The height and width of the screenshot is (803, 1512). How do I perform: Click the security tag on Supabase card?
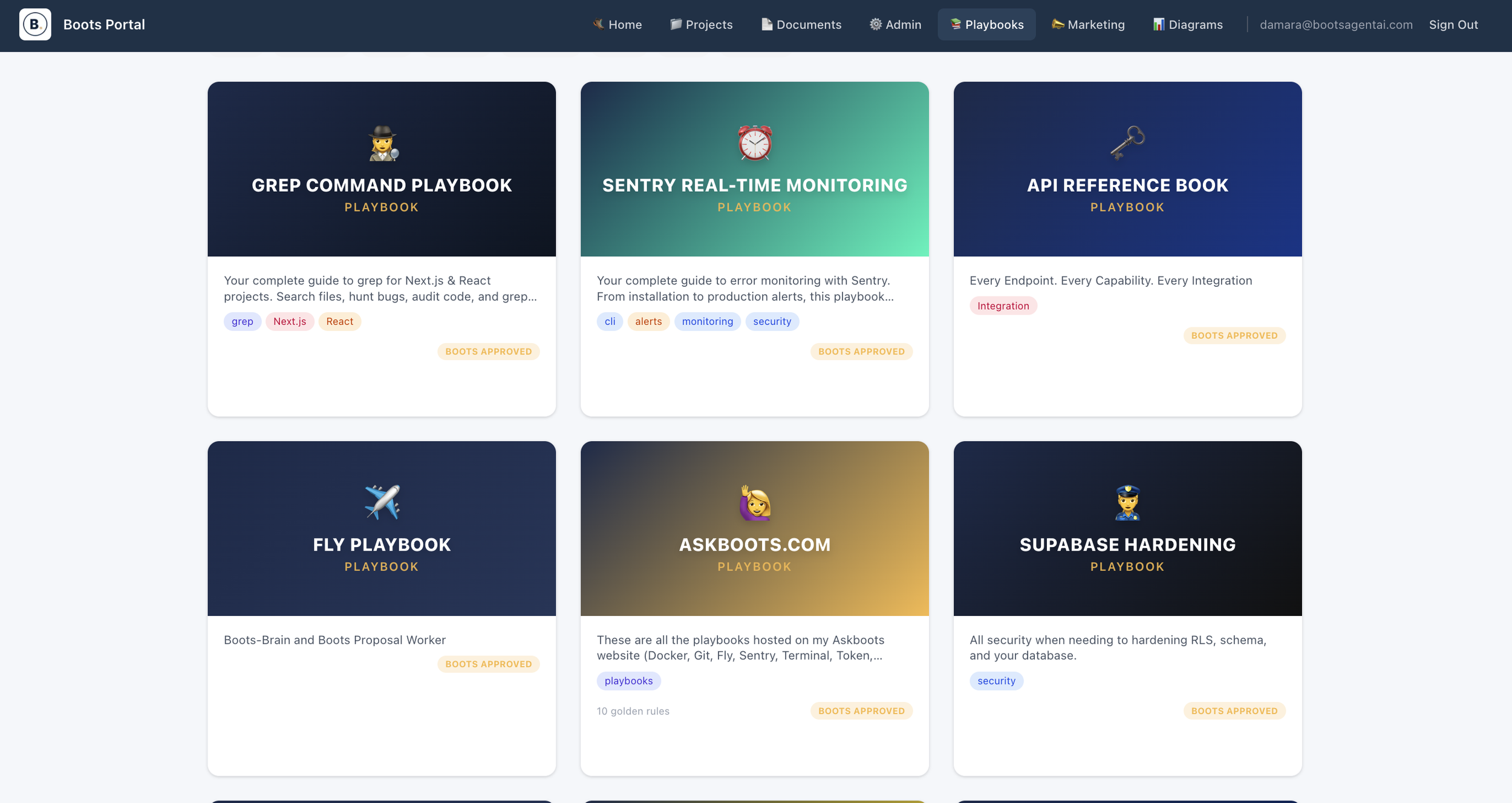[x=997, y=681]
